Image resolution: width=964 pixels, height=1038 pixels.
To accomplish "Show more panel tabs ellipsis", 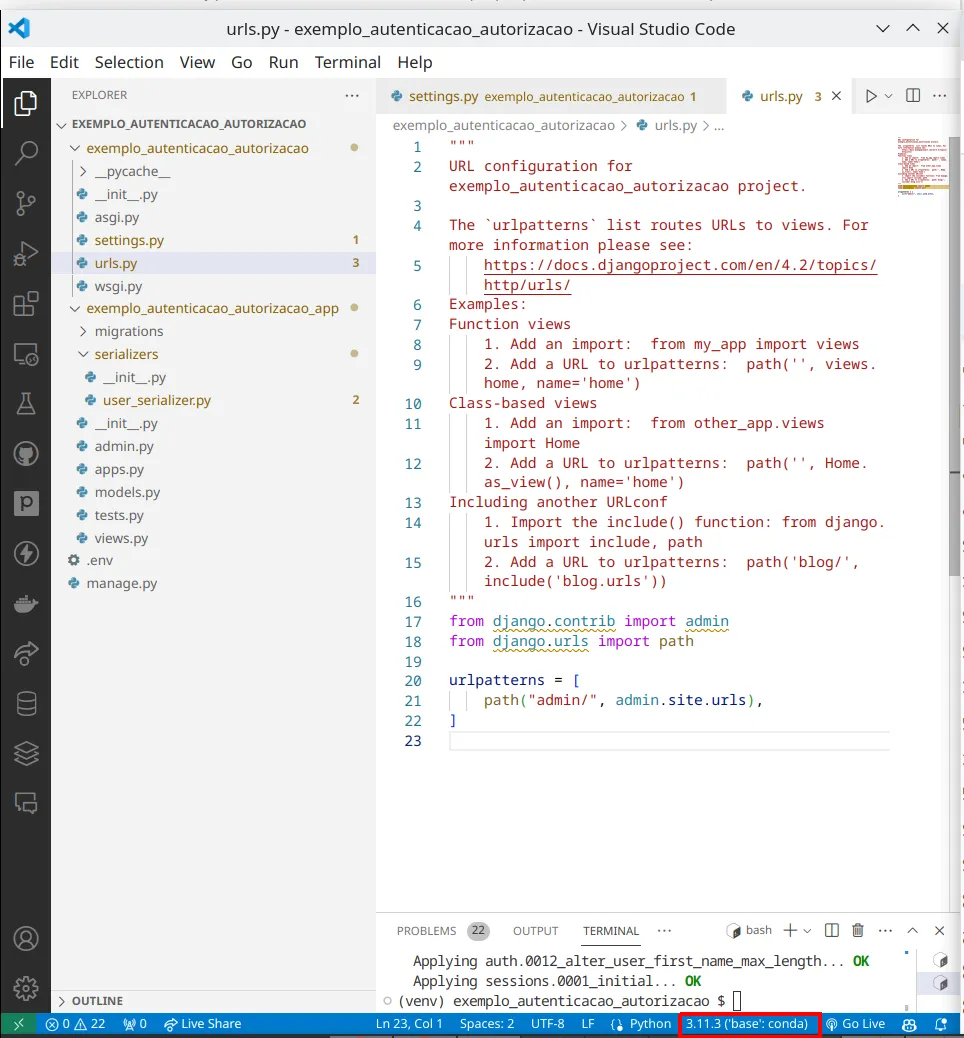I will (664, 931).
